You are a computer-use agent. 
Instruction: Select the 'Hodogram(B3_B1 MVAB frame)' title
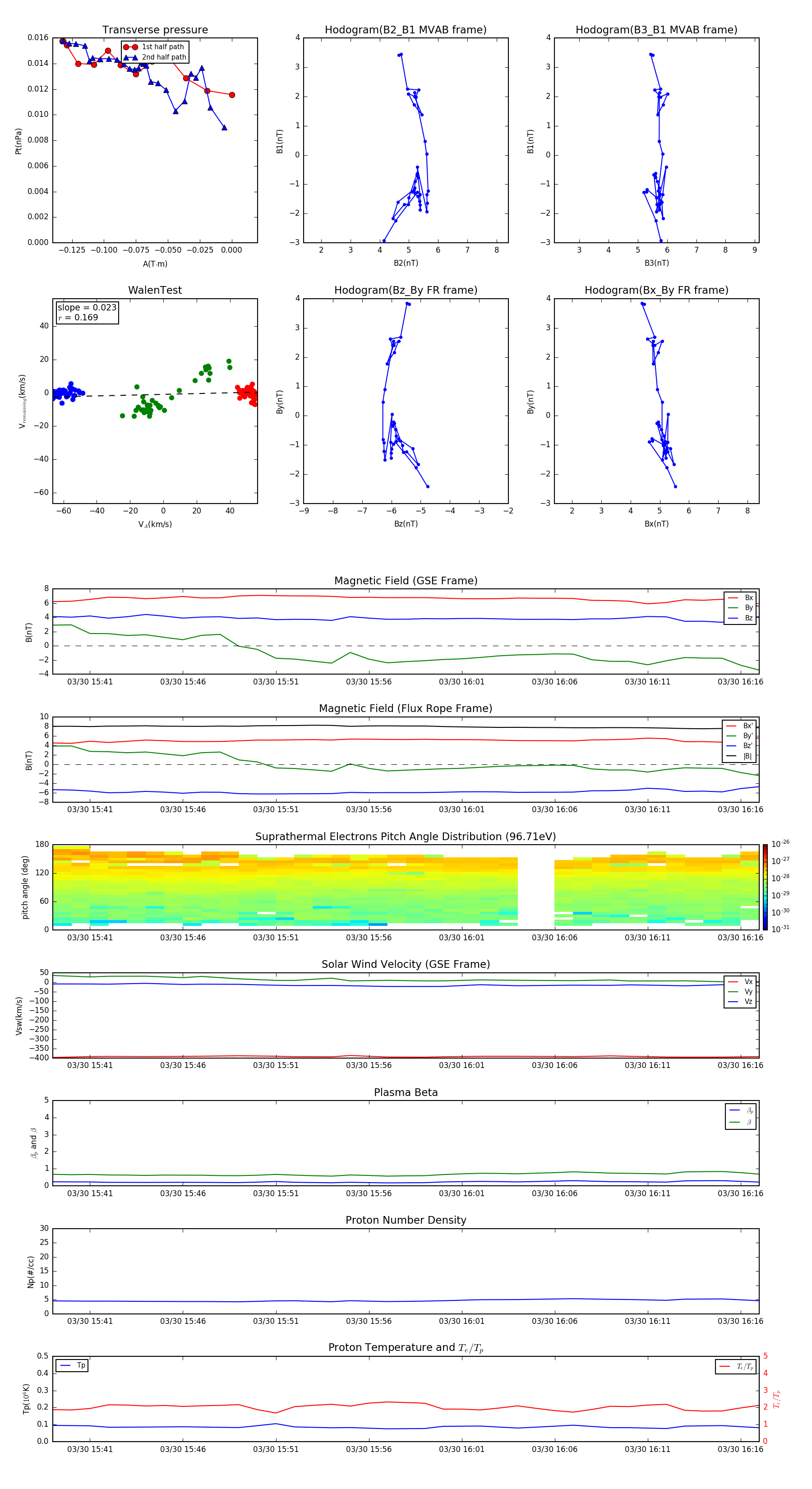coord(656,30)
